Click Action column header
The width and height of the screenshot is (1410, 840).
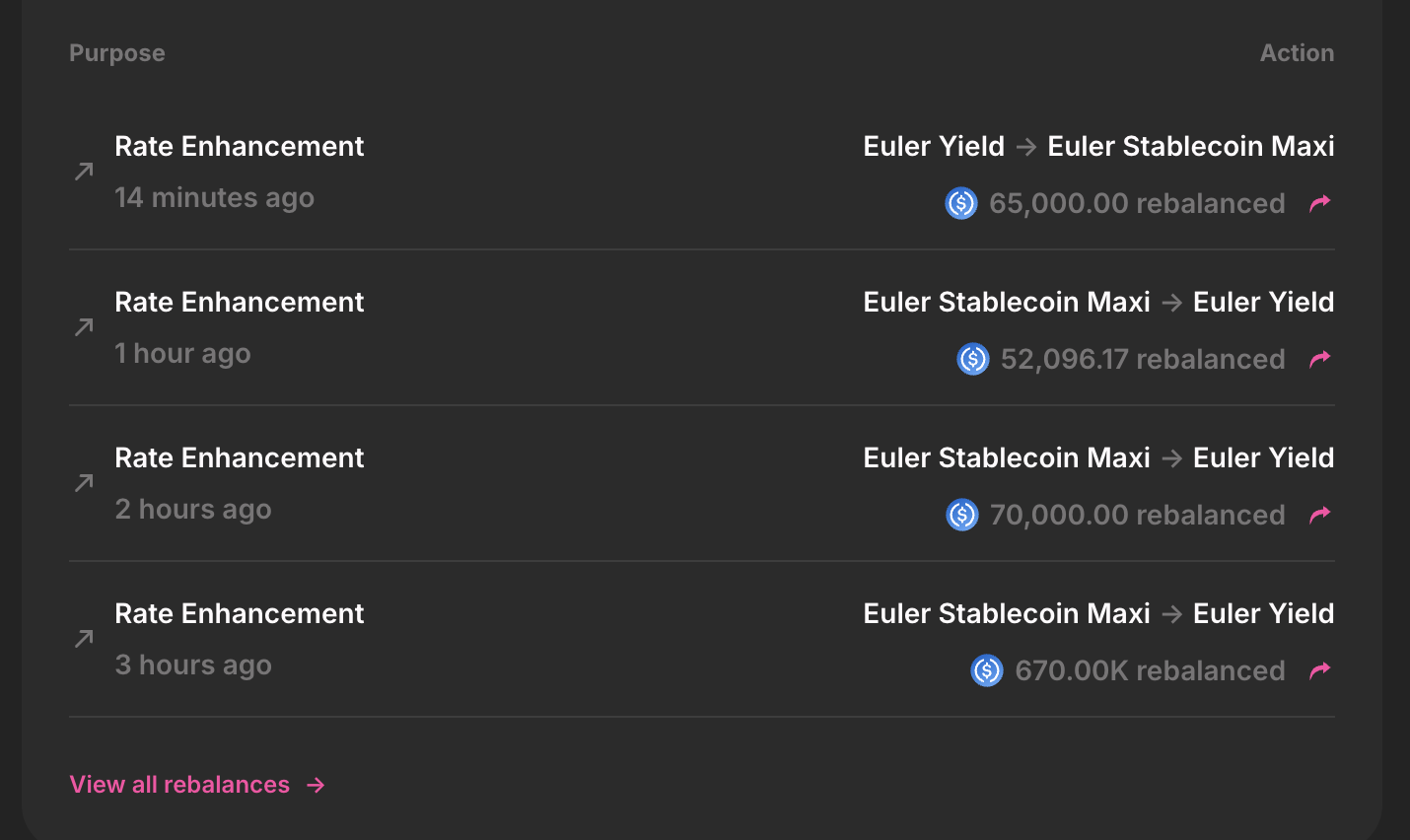point(1297,53)
